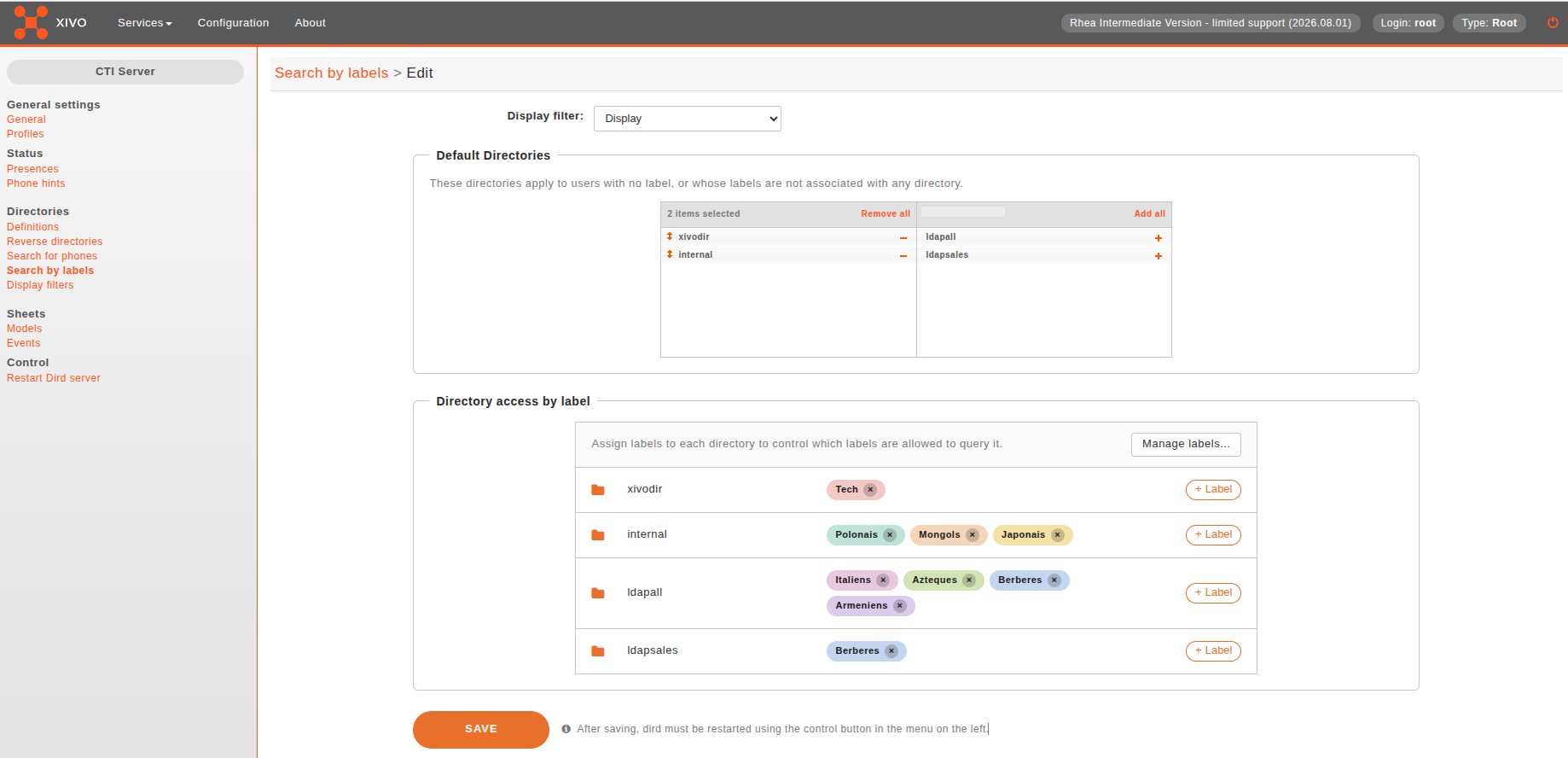Click the directory filter search field
This screenshot has height=758, width=1568.
[x=963, y=213]
